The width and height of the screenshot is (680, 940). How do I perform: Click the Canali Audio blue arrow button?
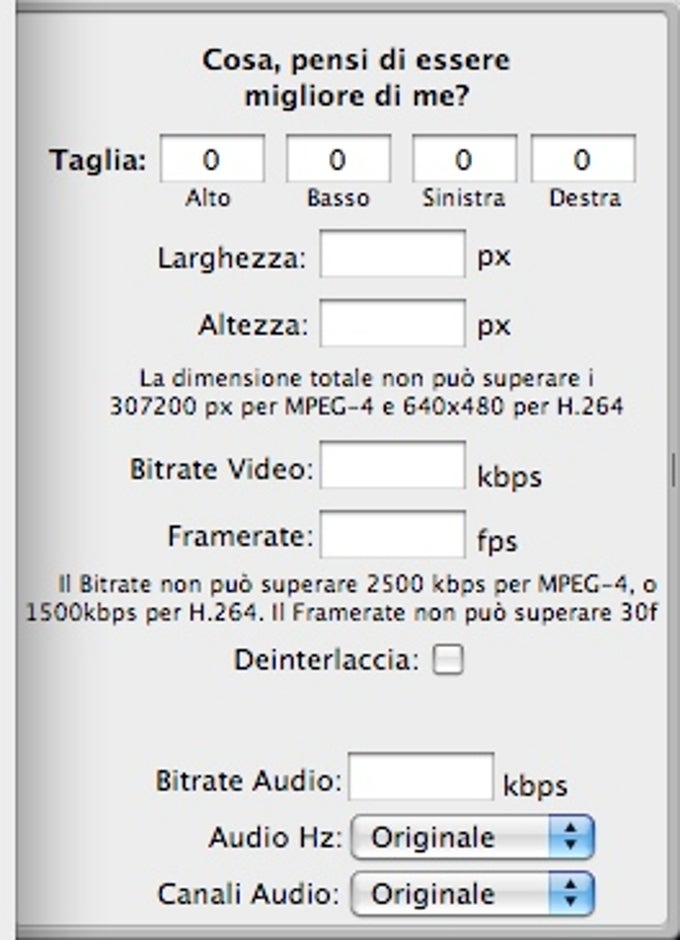(x=571, y=894)
